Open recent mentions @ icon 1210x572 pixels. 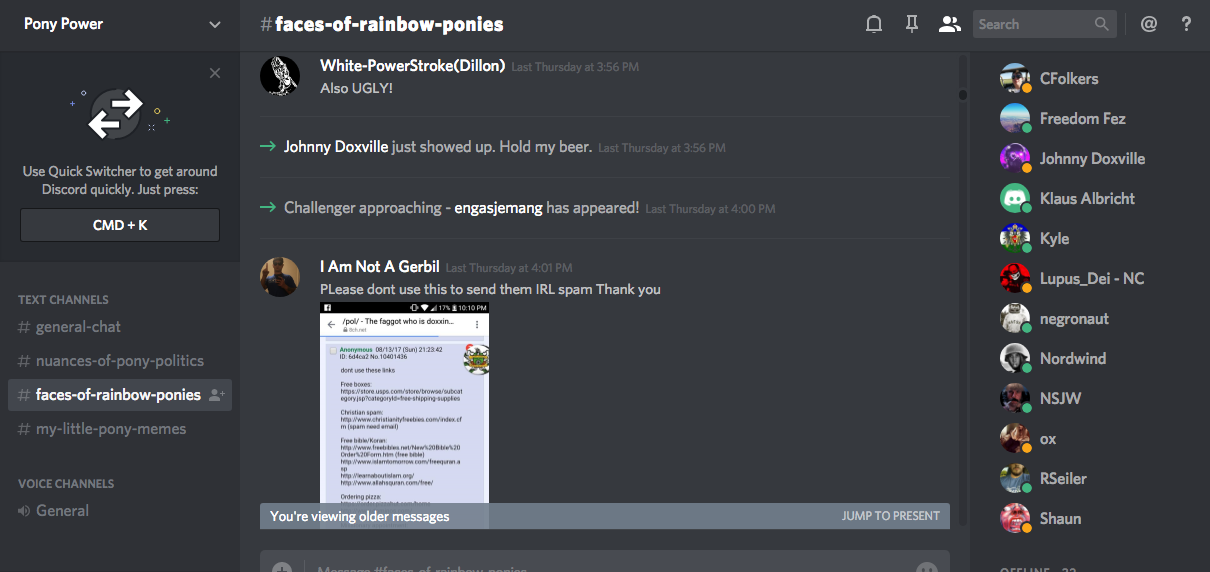click(1148, 24)
